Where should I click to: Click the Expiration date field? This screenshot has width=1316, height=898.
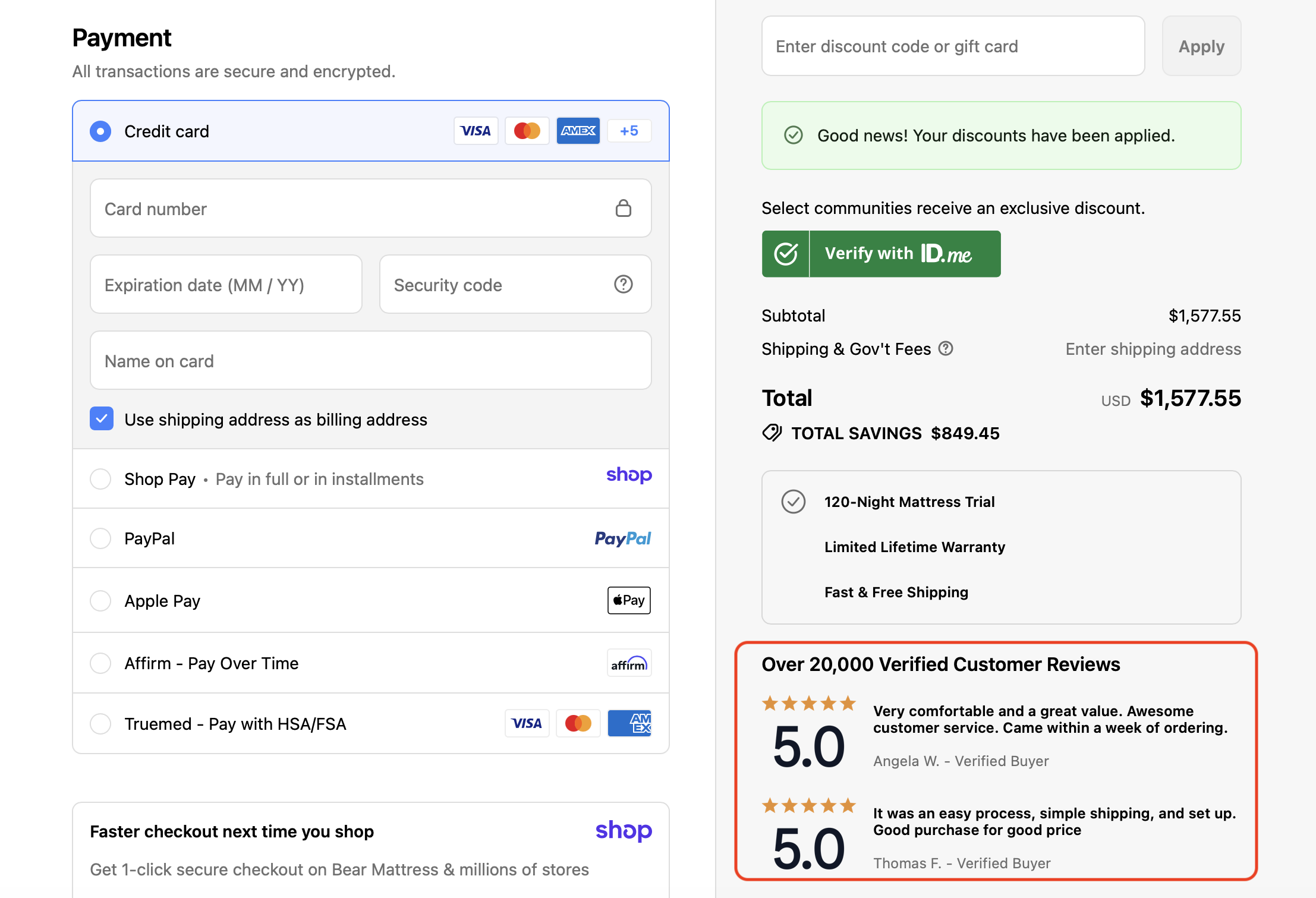click(226, 285)
